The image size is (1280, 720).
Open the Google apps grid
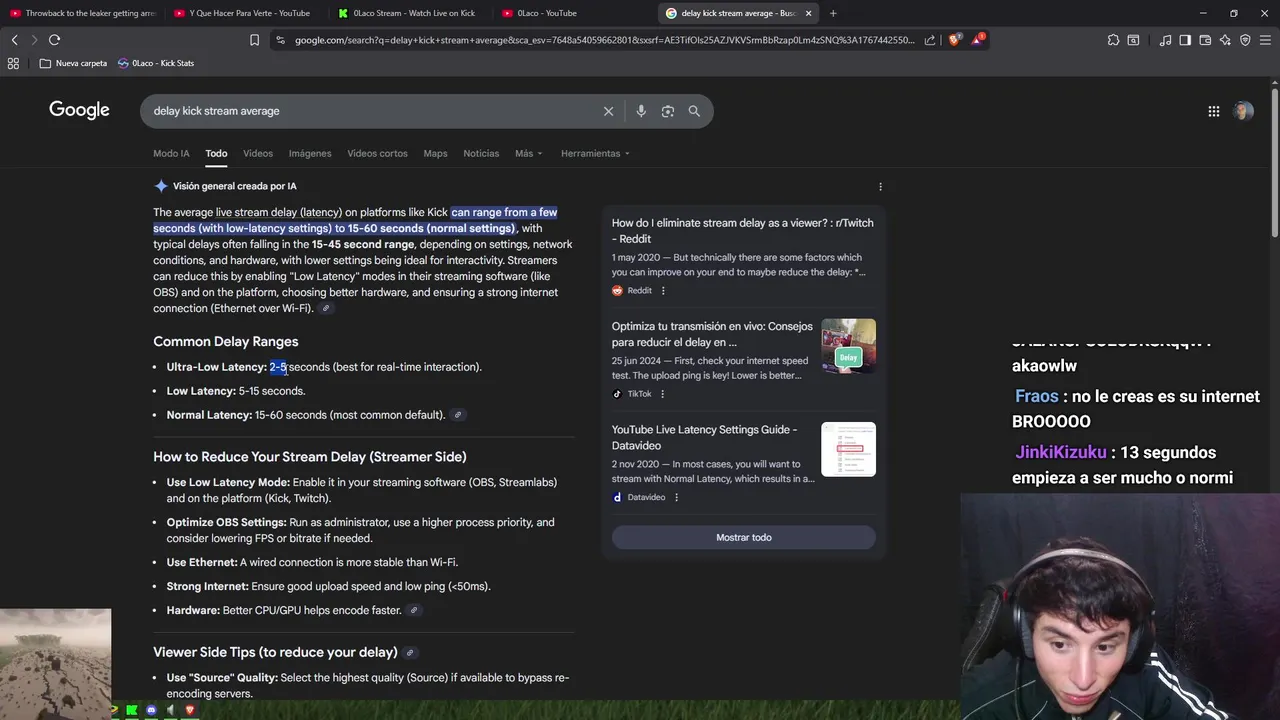coord(1214,111)
